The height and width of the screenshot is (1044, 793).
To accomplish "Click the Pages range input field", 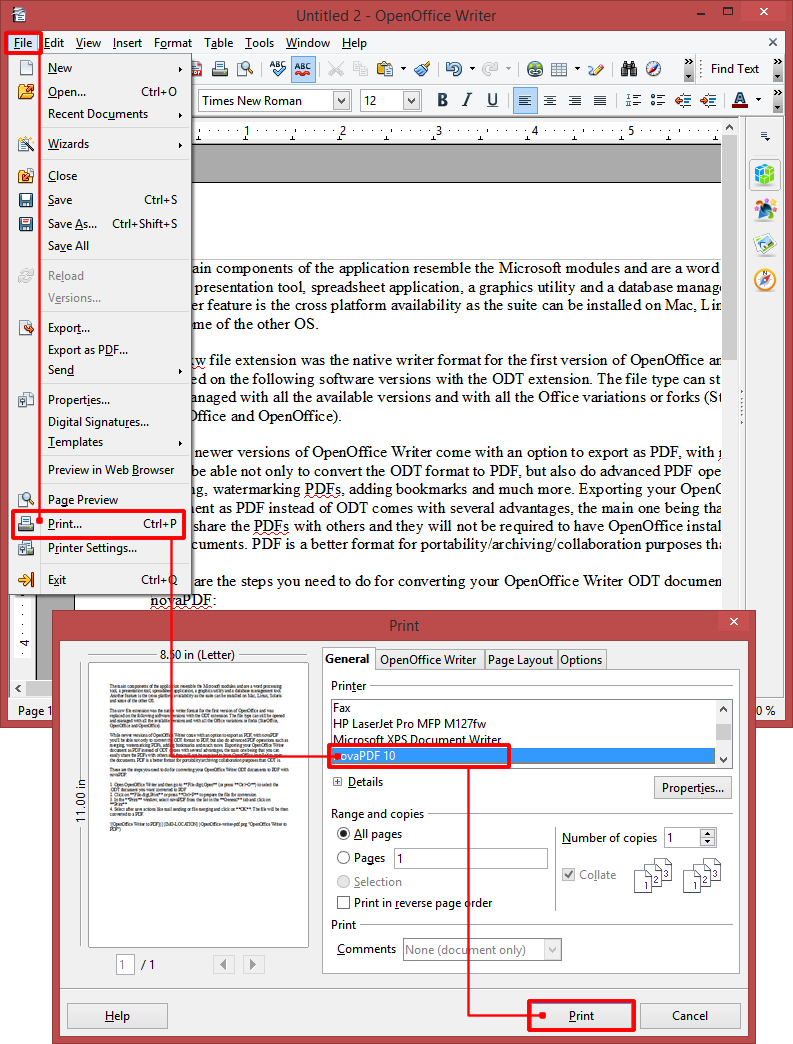I will (471, 858).
